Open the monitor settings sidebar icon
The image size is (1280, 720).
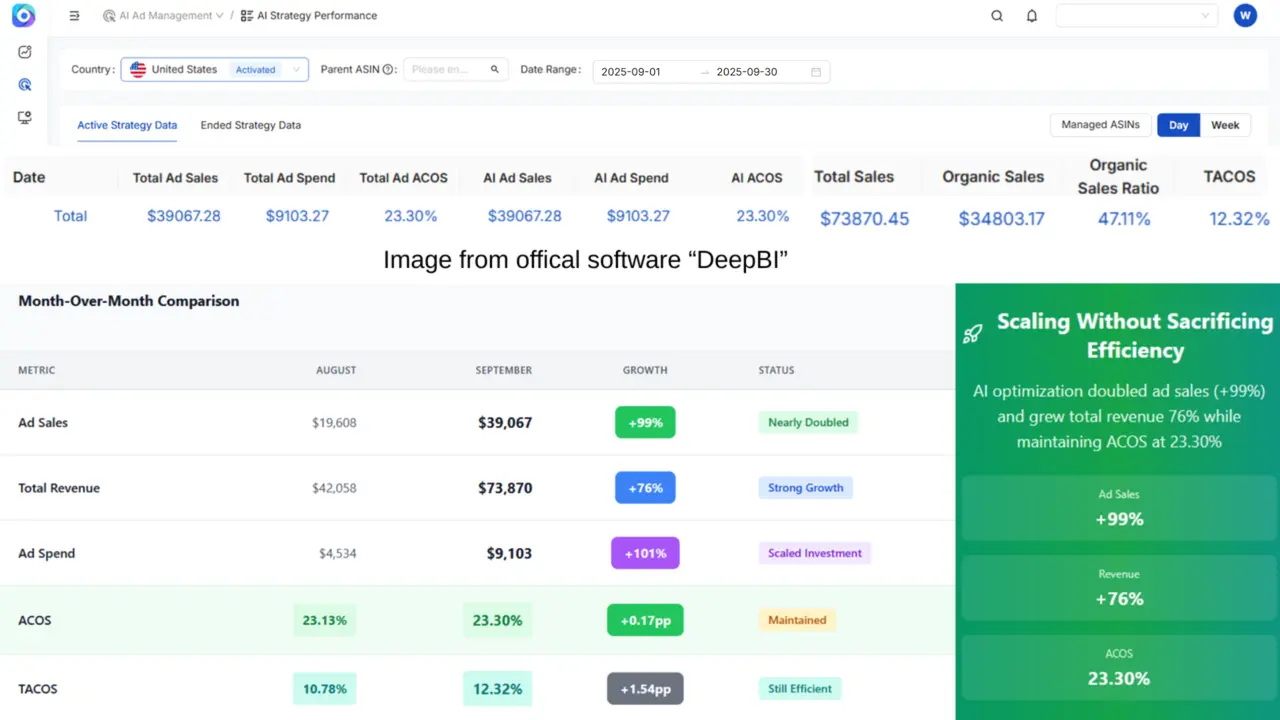pos(25,117)
